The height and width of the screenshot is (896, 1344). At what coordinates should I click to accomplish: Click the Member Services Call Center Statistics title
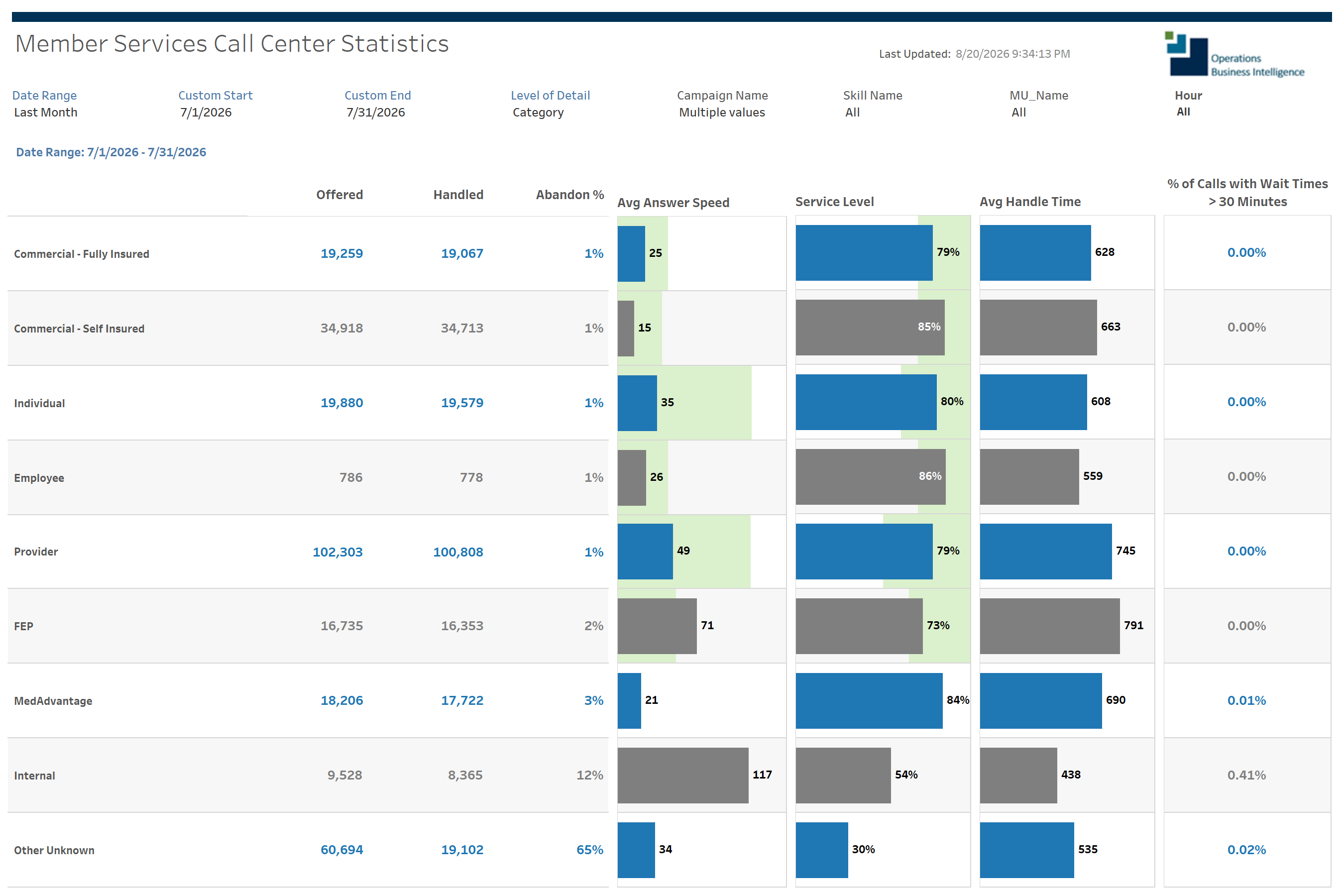click(x=232, y=44)
